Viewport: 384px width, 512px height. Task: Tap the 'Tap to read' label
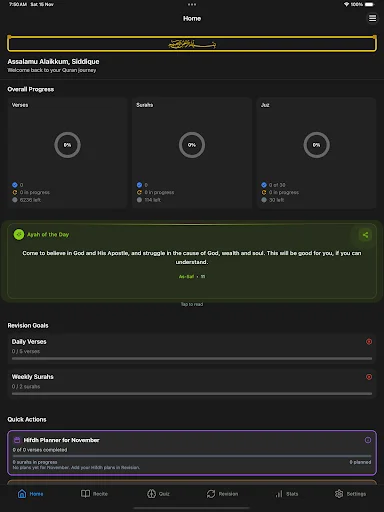(x=192, y=304)
